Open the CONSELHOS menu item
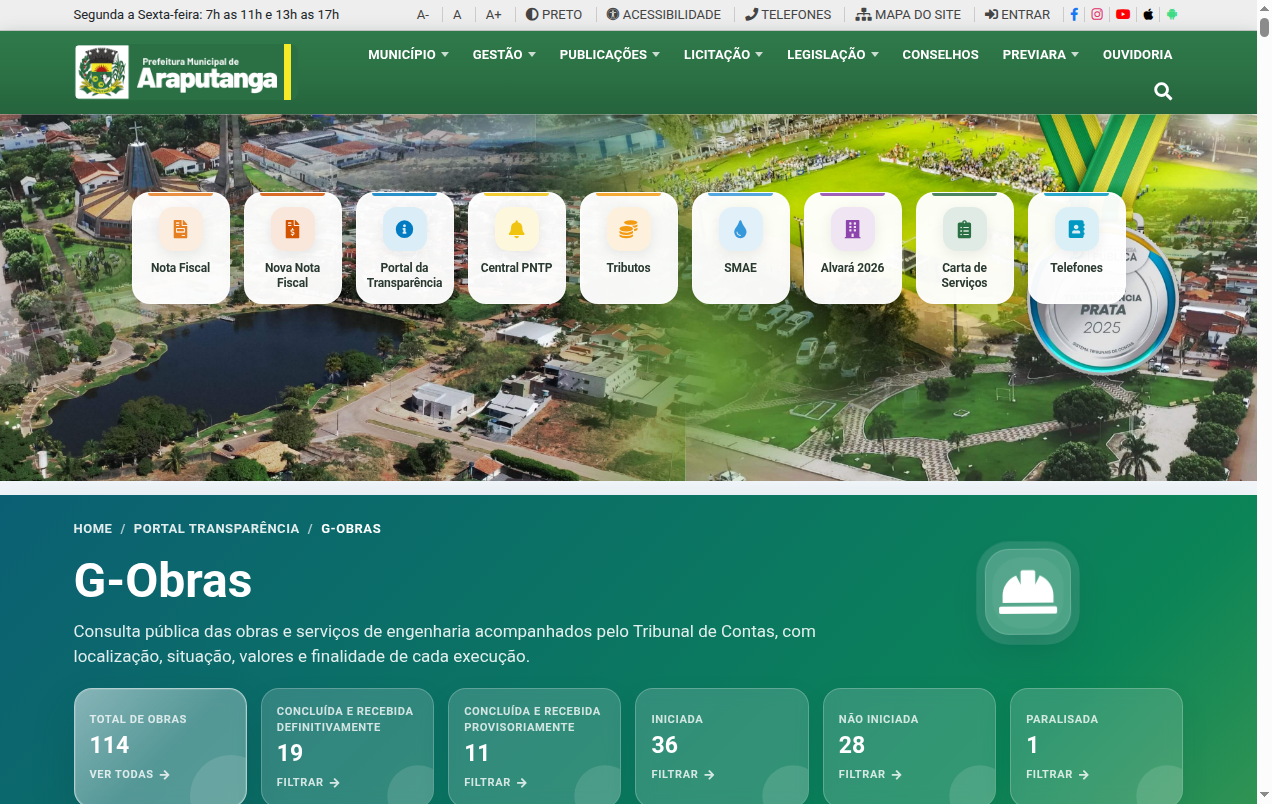Screen dimensions: 1272x804 (940, 55)
